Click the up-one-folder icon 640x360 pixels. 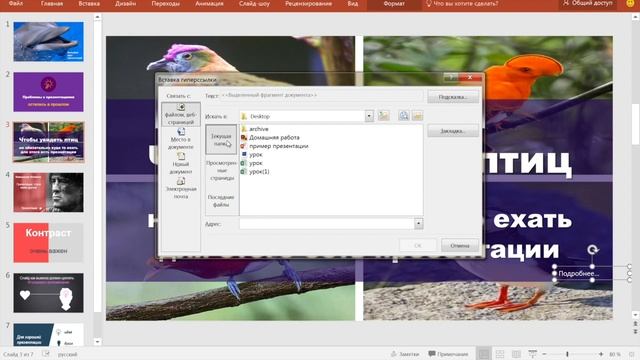point(383,116)
